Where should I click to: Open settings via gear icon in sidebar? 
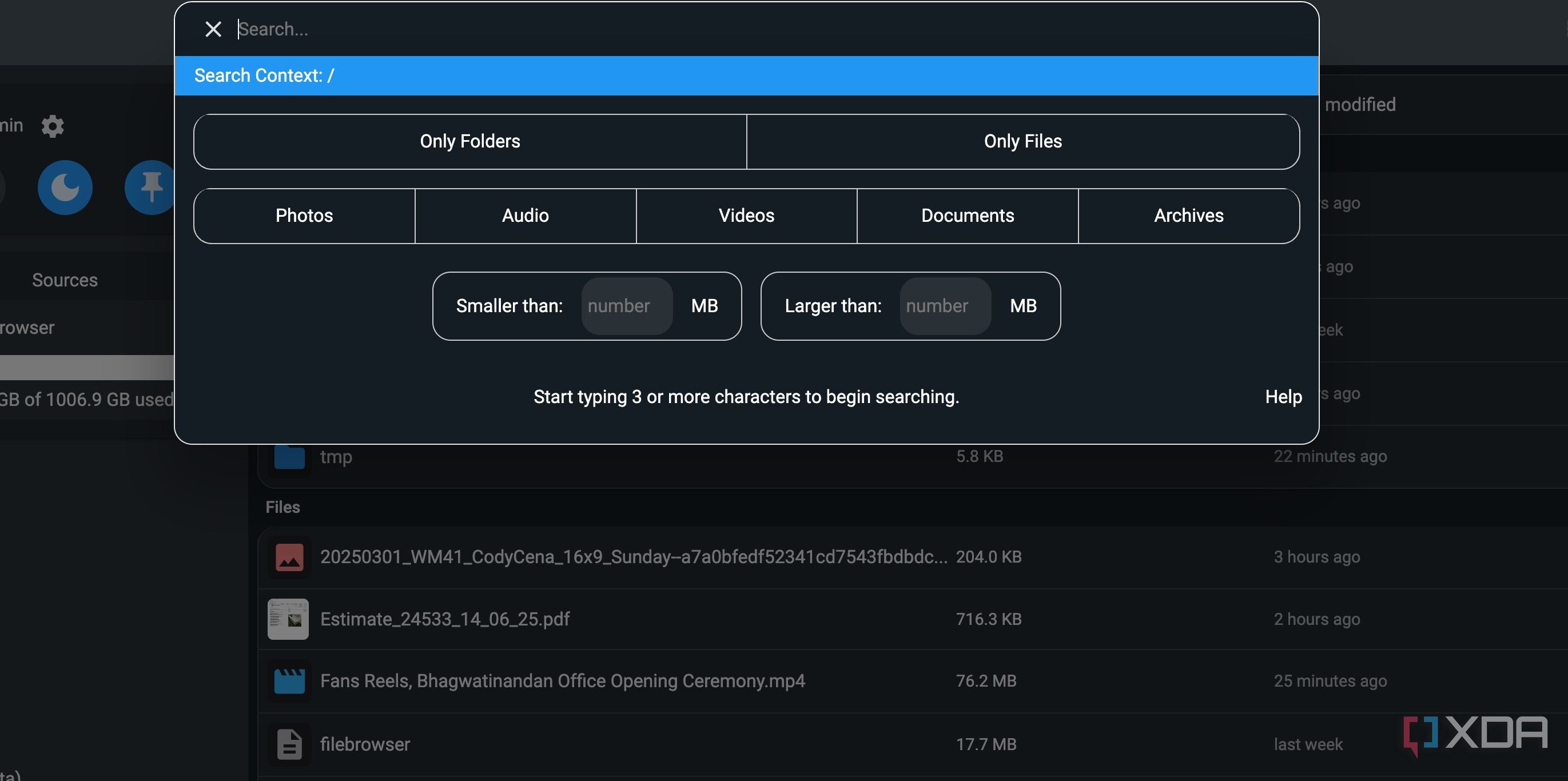click(53, 126)
